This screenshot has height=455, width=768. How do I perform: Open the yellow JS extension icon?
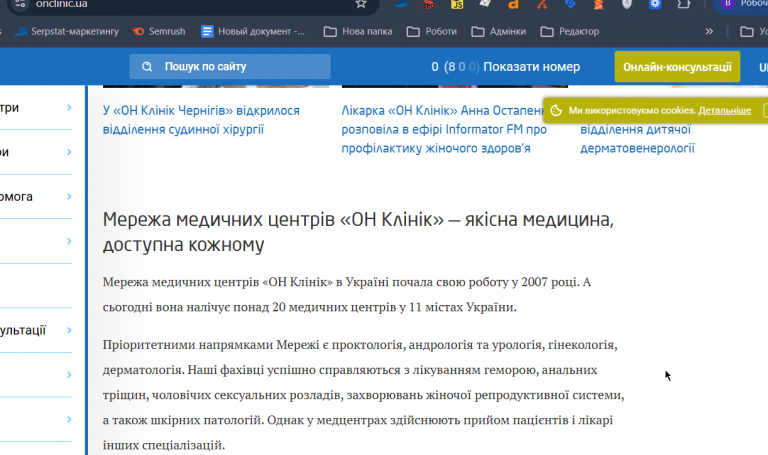click(457, 4)
